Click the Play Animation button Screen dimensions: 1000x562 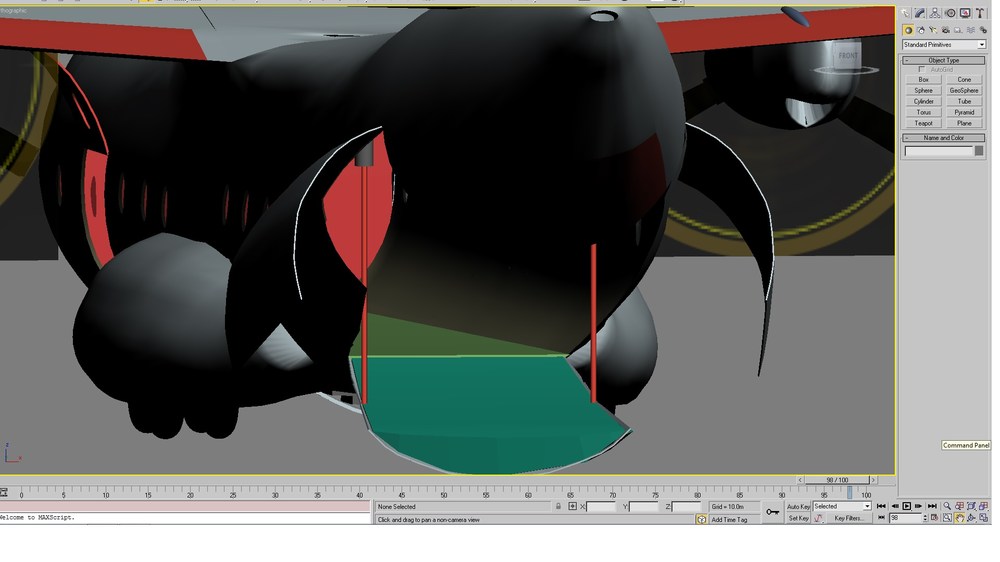tap(906, 507)
